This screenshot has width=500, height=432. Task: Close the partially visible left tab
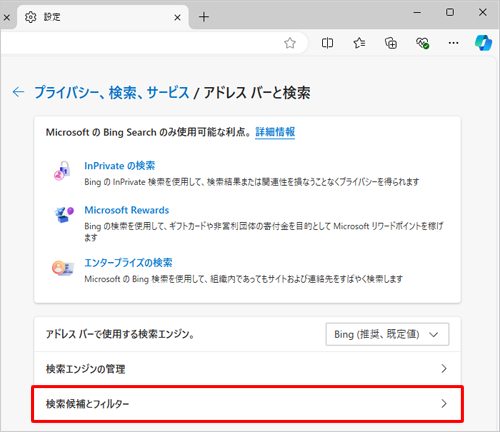[6, 17]
